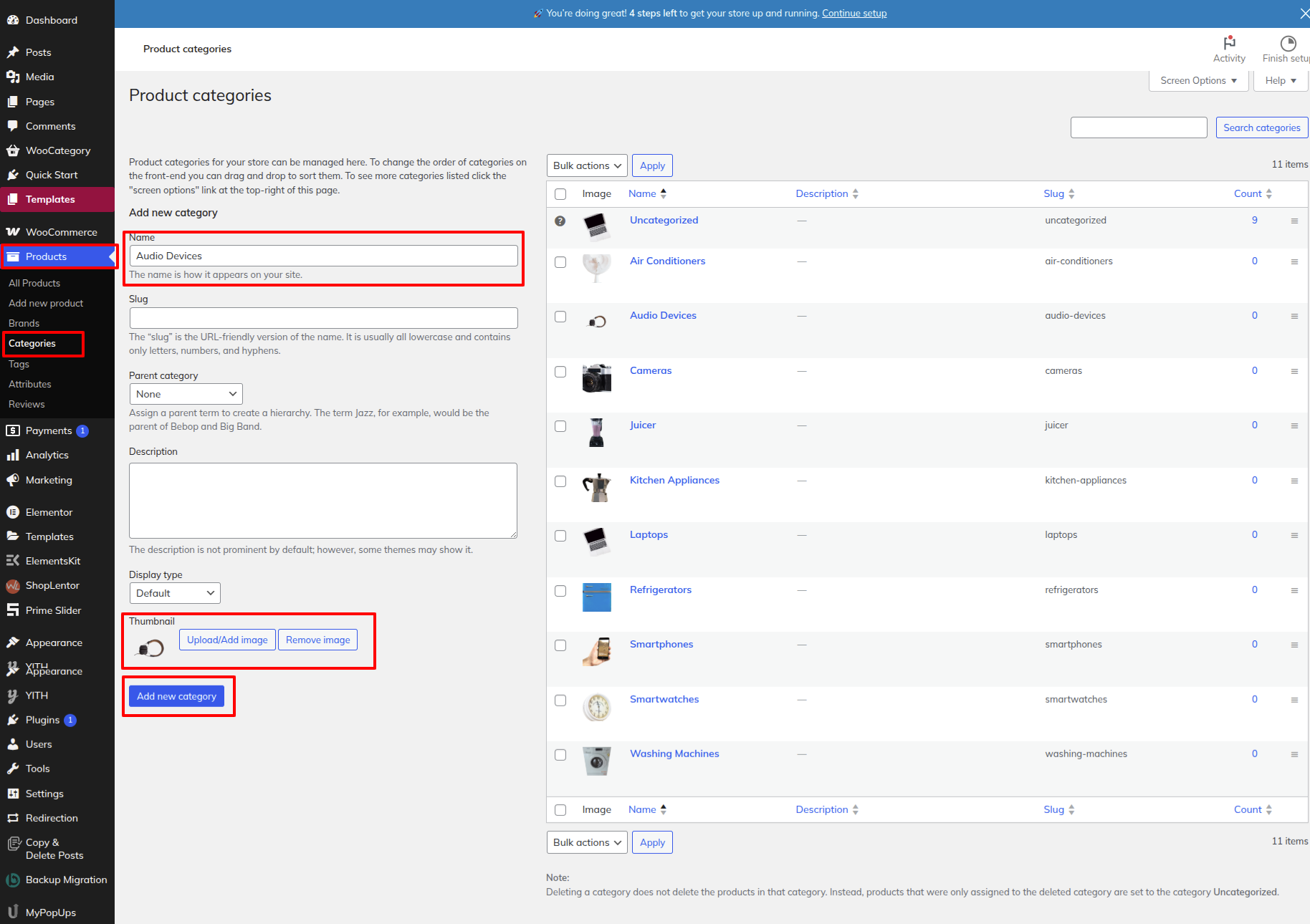Open the Activity flag icon

1229,43
